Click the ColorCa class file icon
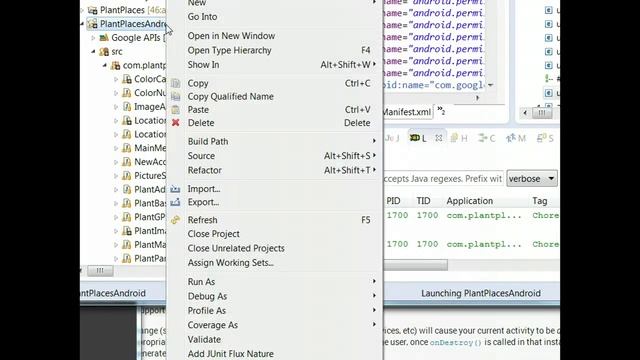 click(127, 79)
